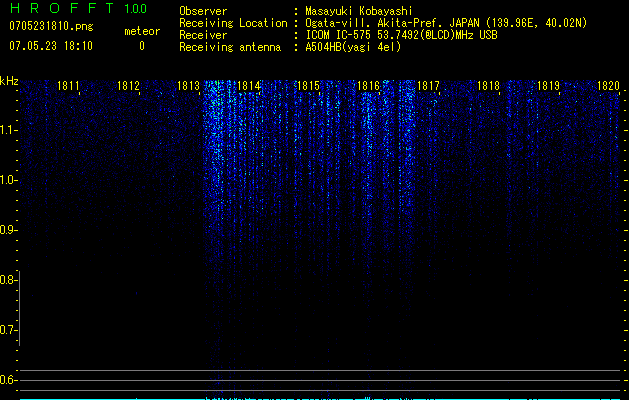Viewport: 629px width, 400px height.
Task: Click the 0.6 kHz axis label
Action: (8, 380)
